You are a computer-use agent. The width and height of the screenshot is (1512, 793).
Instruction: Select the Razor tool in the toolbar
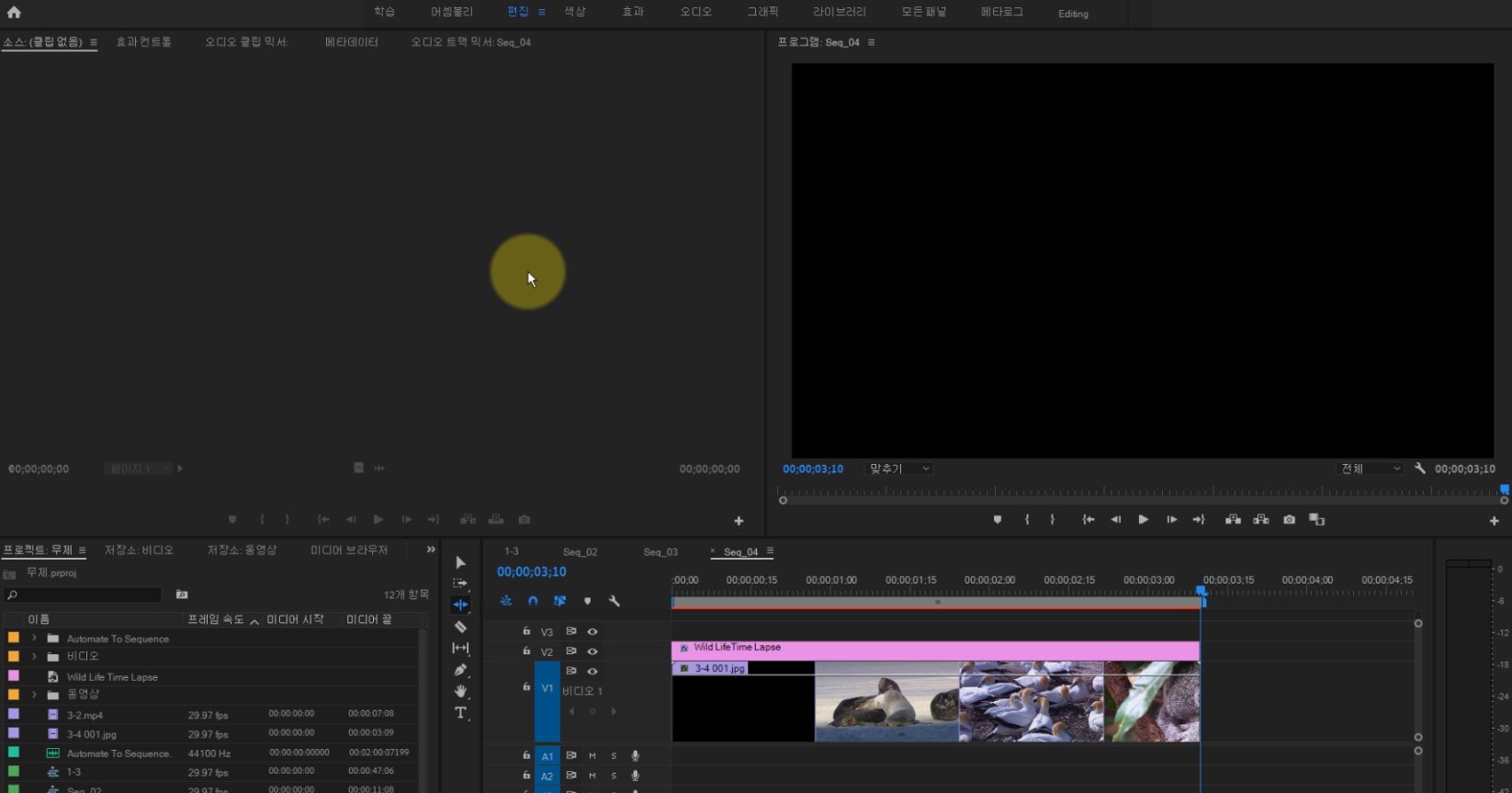point(460,627)
